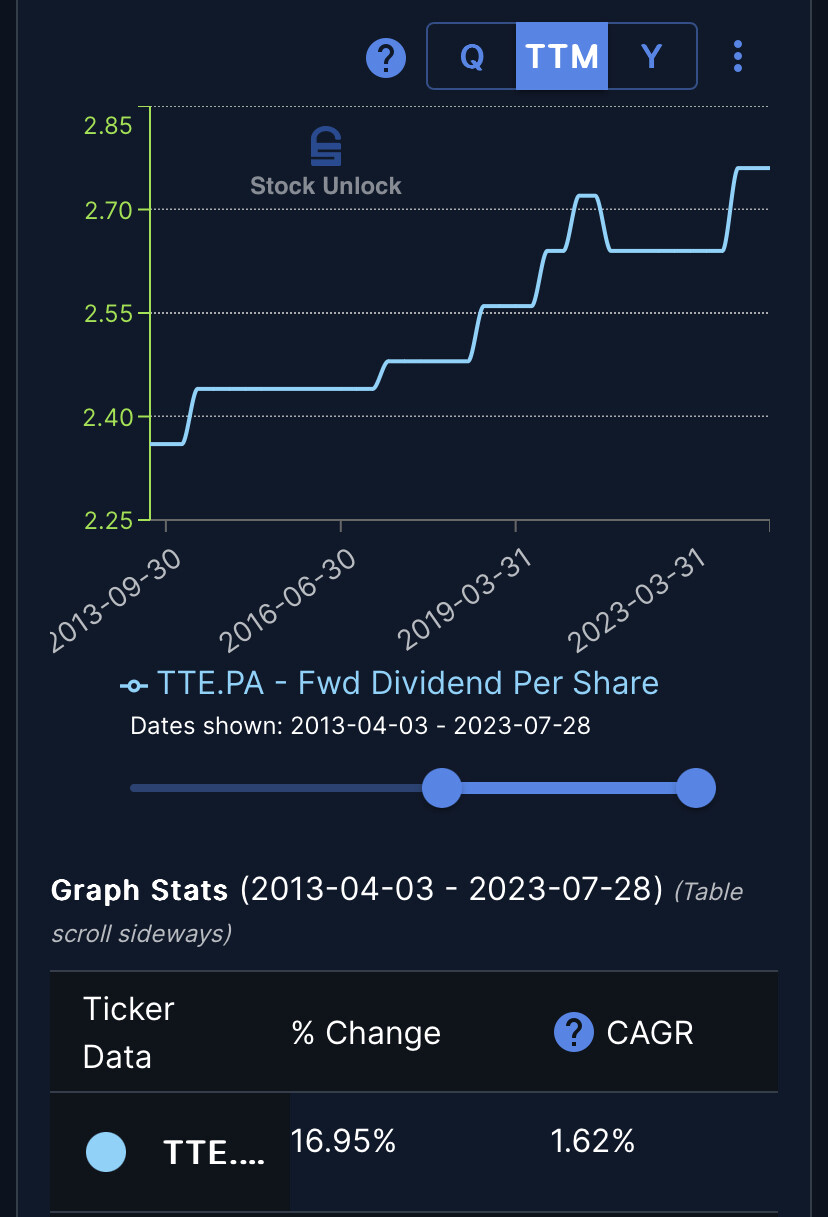
Task: Click the right date range slider handle
Action: [x=696, y=788]
